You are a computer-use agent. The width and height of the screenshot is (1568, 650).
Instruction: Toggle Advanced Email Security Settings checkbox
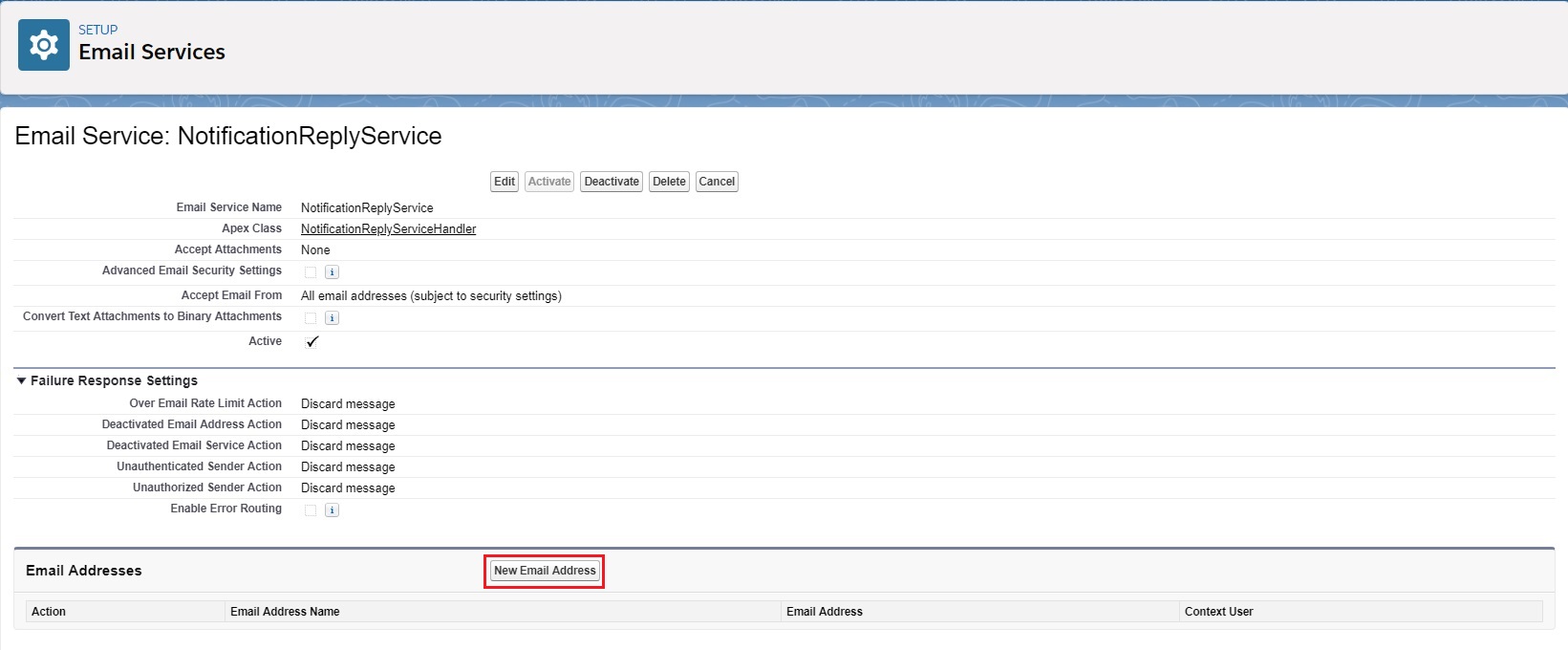(310, 272)
